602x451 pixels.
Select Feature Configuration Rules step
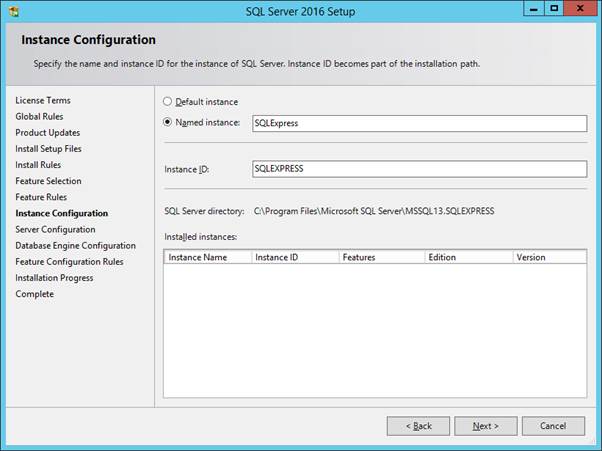(69, 261)
